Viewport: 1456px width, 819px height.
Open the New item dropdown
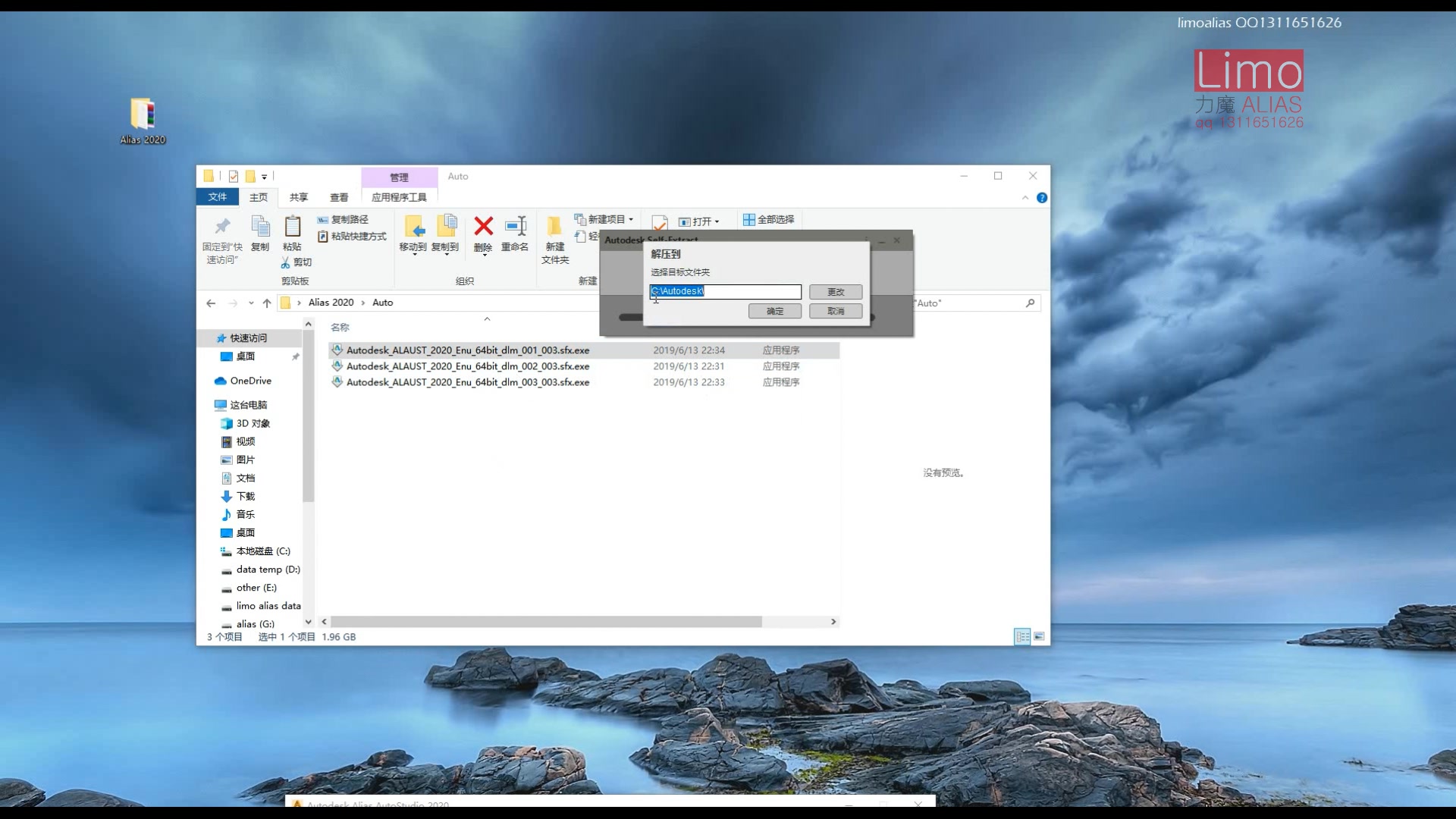(604, 219)
